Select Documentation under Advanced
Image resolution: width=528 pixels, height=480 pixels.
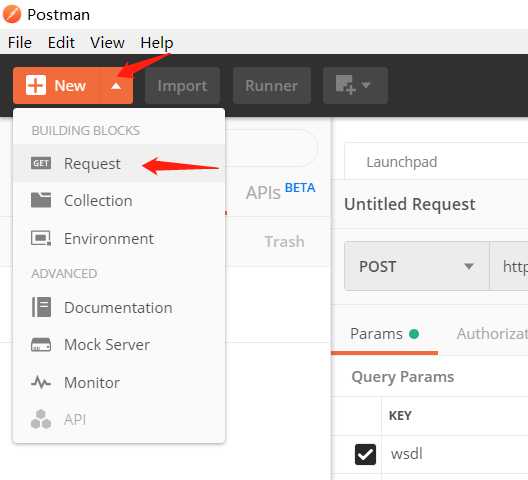(119, 308)
